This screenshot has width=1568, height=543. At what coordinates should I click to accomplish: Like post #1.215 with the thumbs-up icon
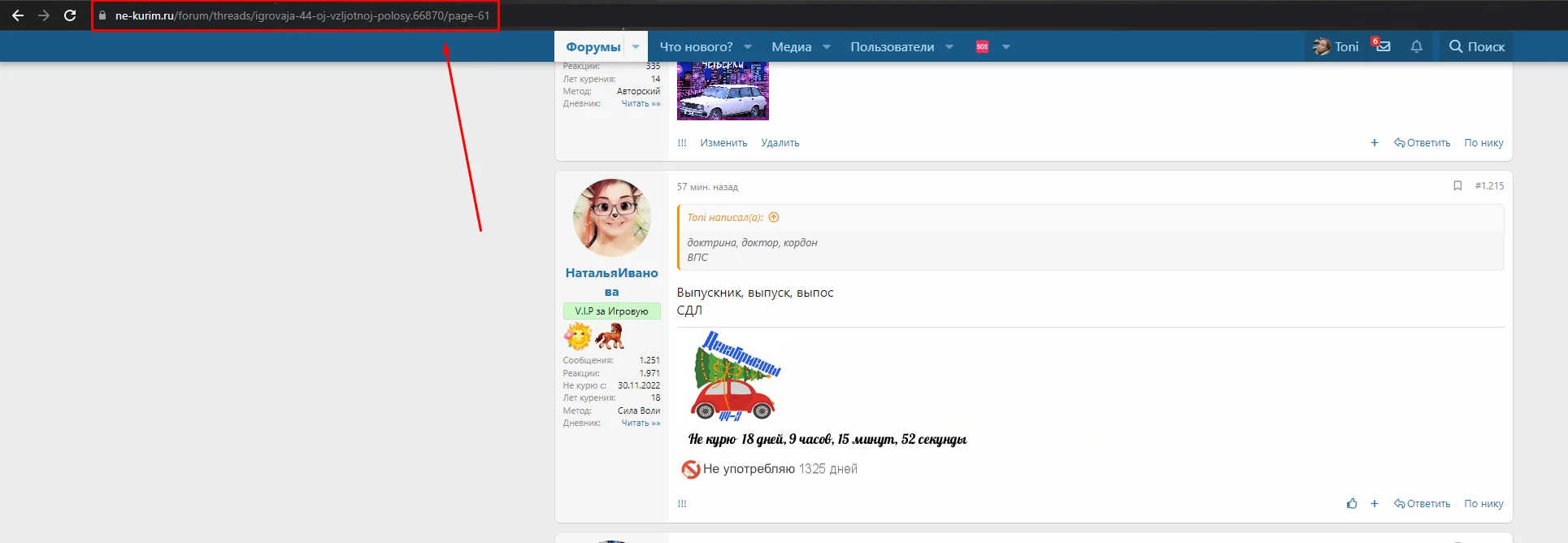click(x=1352, y=504)
